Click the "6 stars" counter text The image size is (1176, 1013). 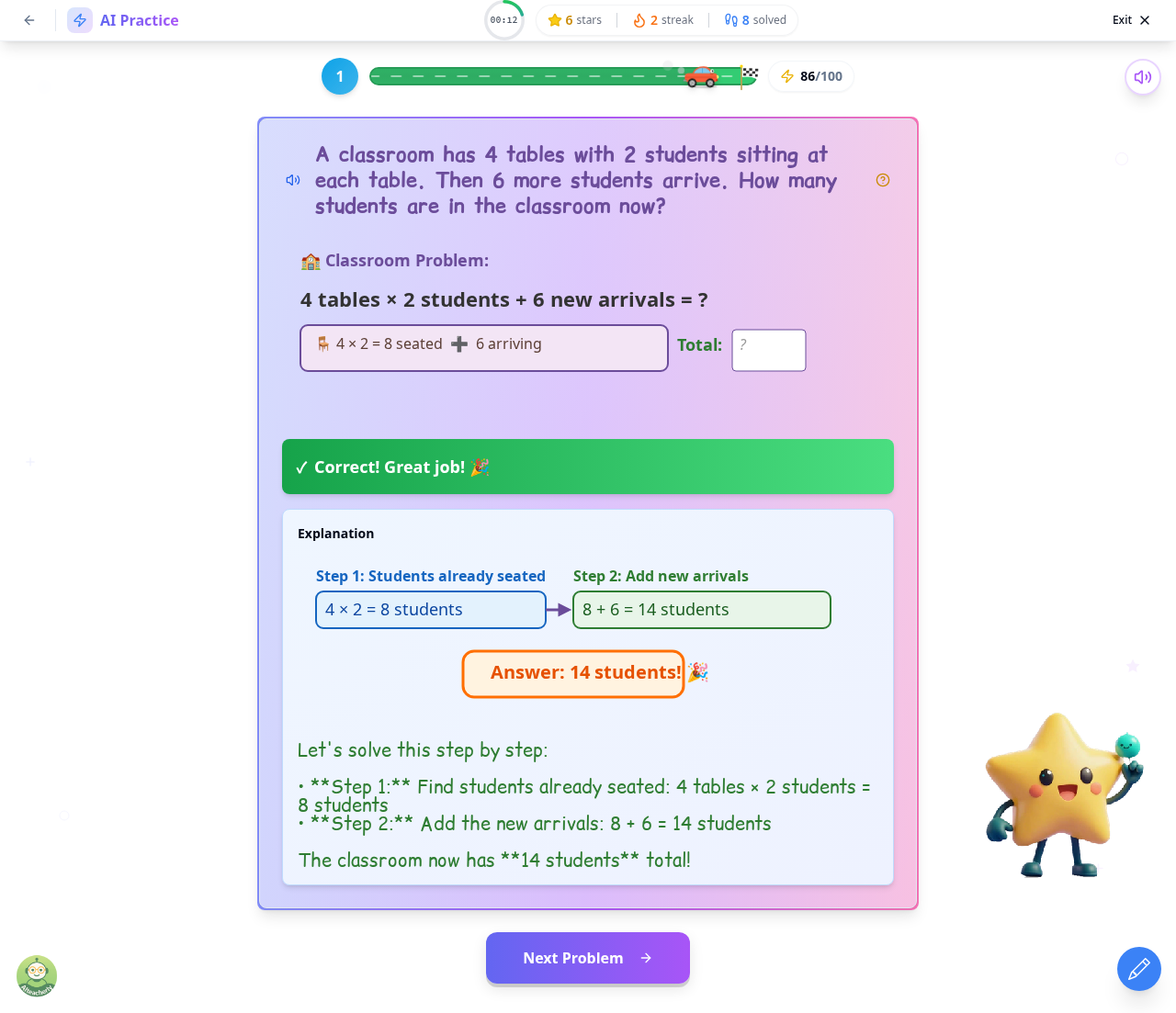coord(583,20)
